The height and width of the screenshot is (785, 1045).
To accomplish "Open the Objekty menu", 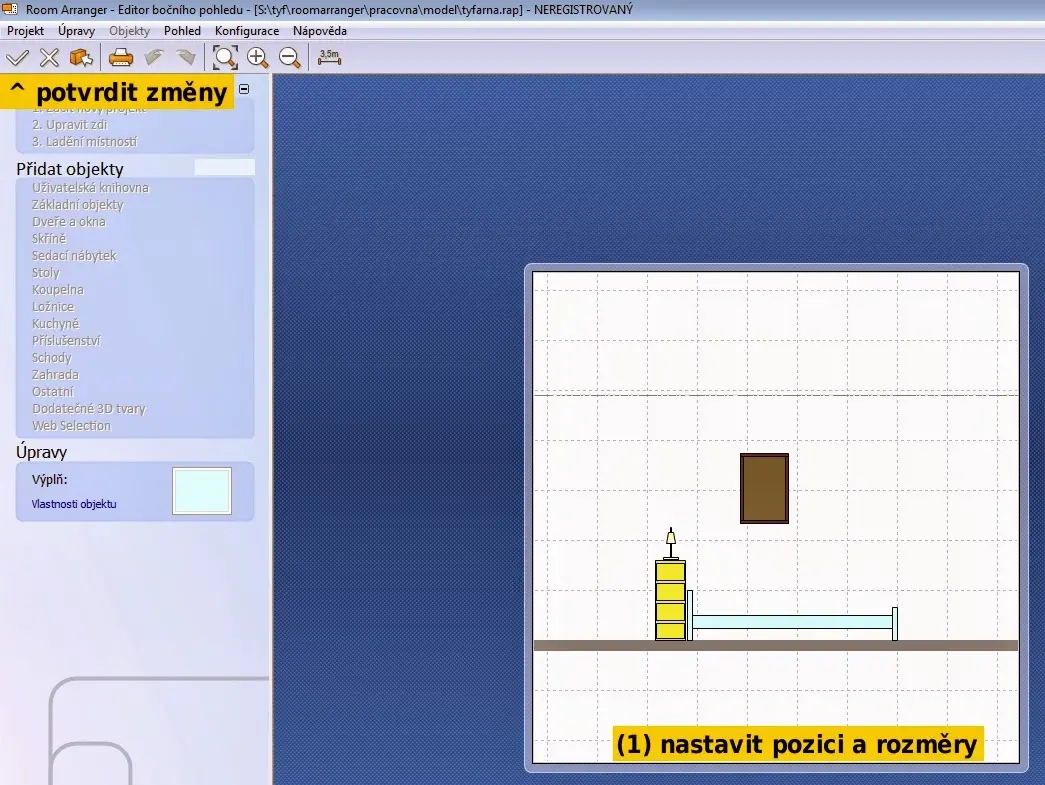I will pyautogui.click(x=129, y=31).
